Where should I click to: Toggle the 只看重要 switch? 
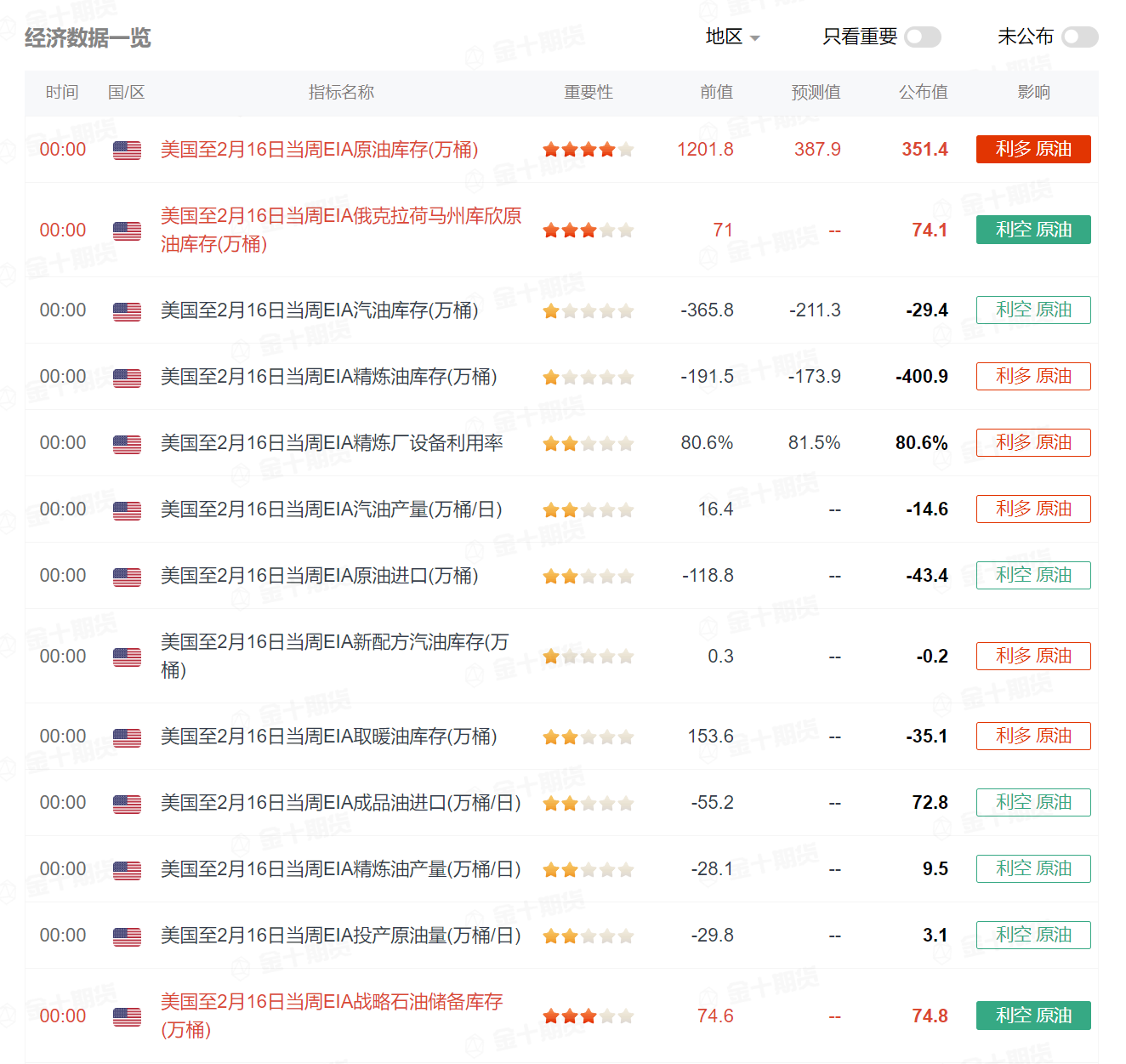pos(923,37)
